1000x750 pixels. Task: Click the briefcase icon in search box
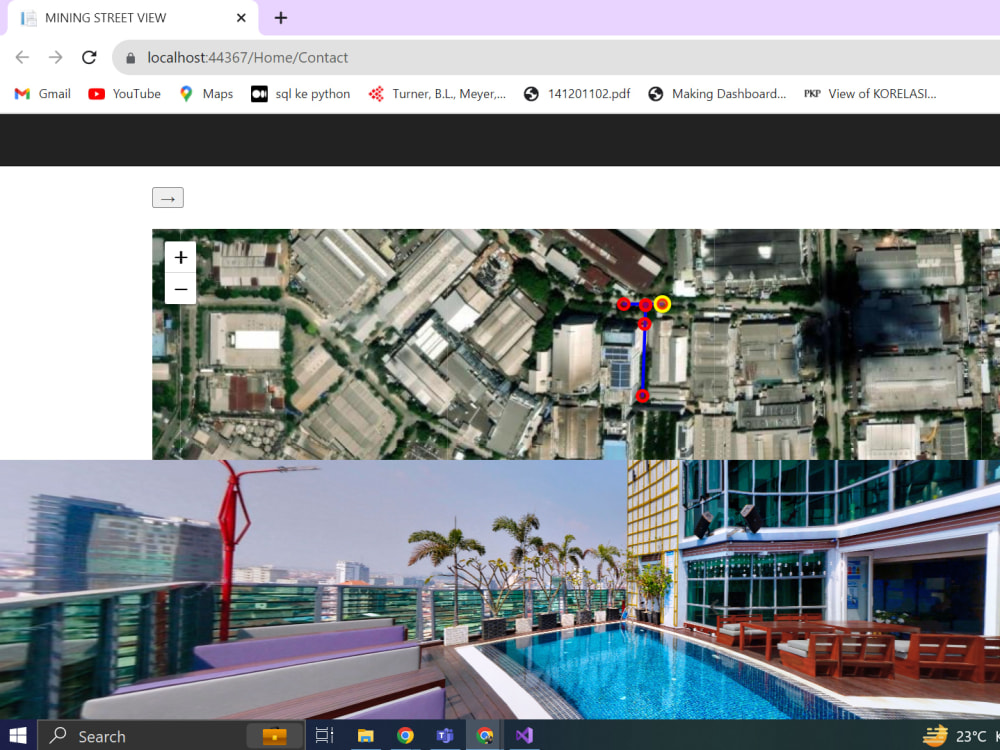tap(275, 736)
